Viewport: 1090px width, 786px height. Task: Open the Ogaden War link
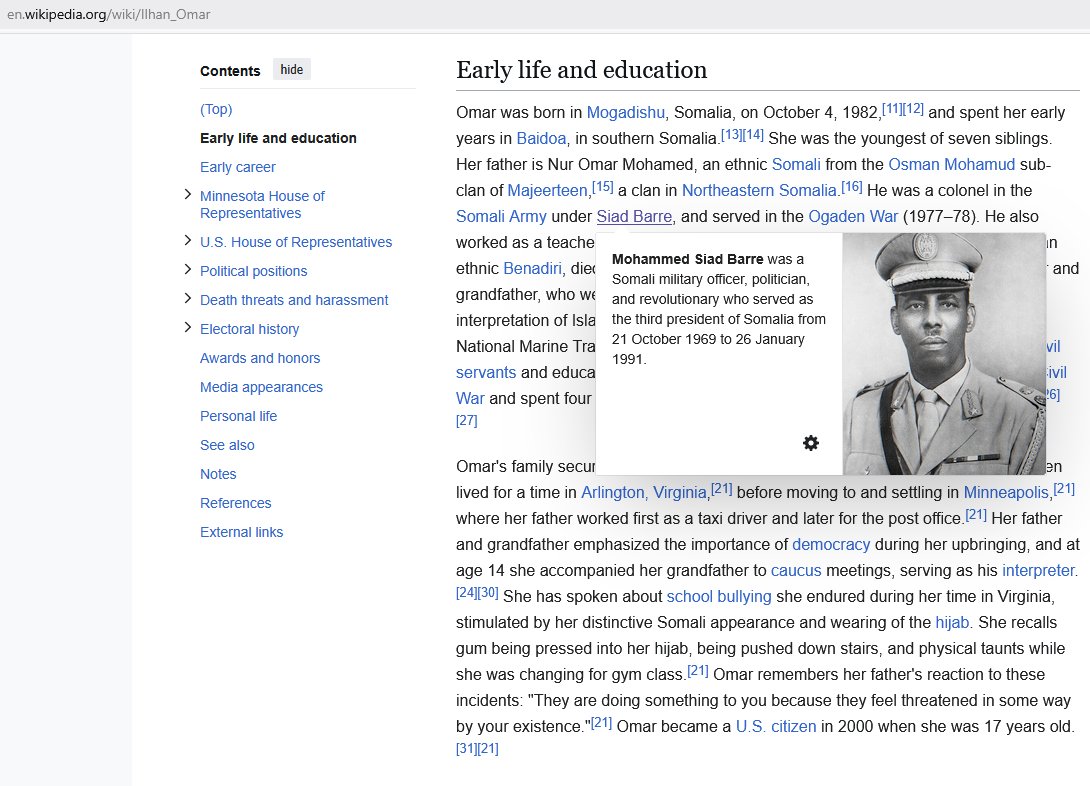tap(853, 217)
